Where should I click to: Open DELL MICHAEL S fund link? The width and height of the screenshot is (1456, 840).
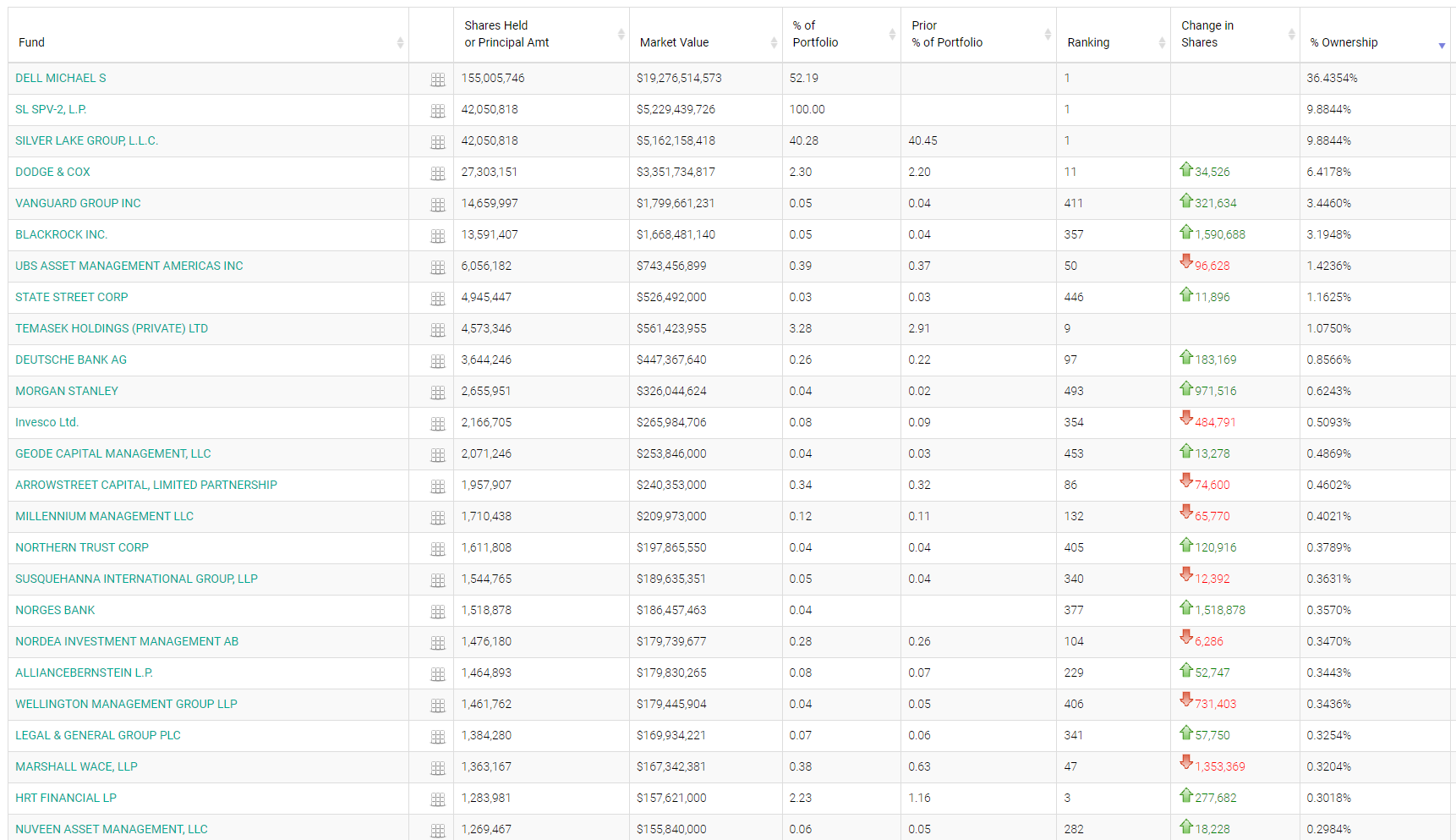point(61,78)
